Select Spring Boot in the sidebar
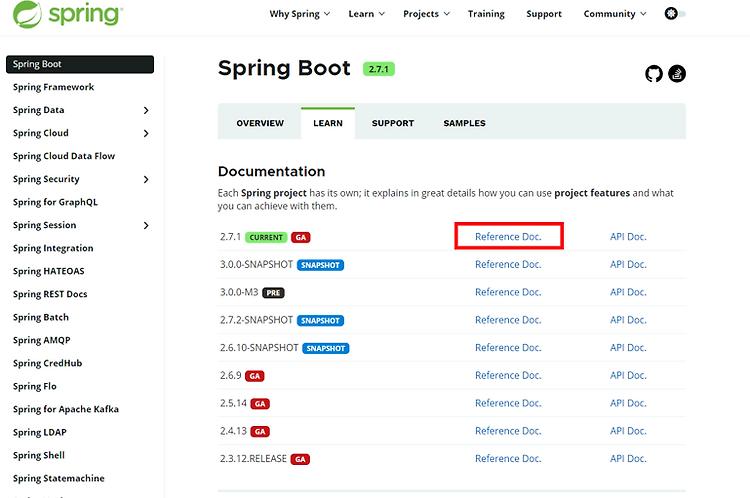Image resolution: width=750 pixels, height=498 pixels. pyautogui.click(x=80, y=64)
